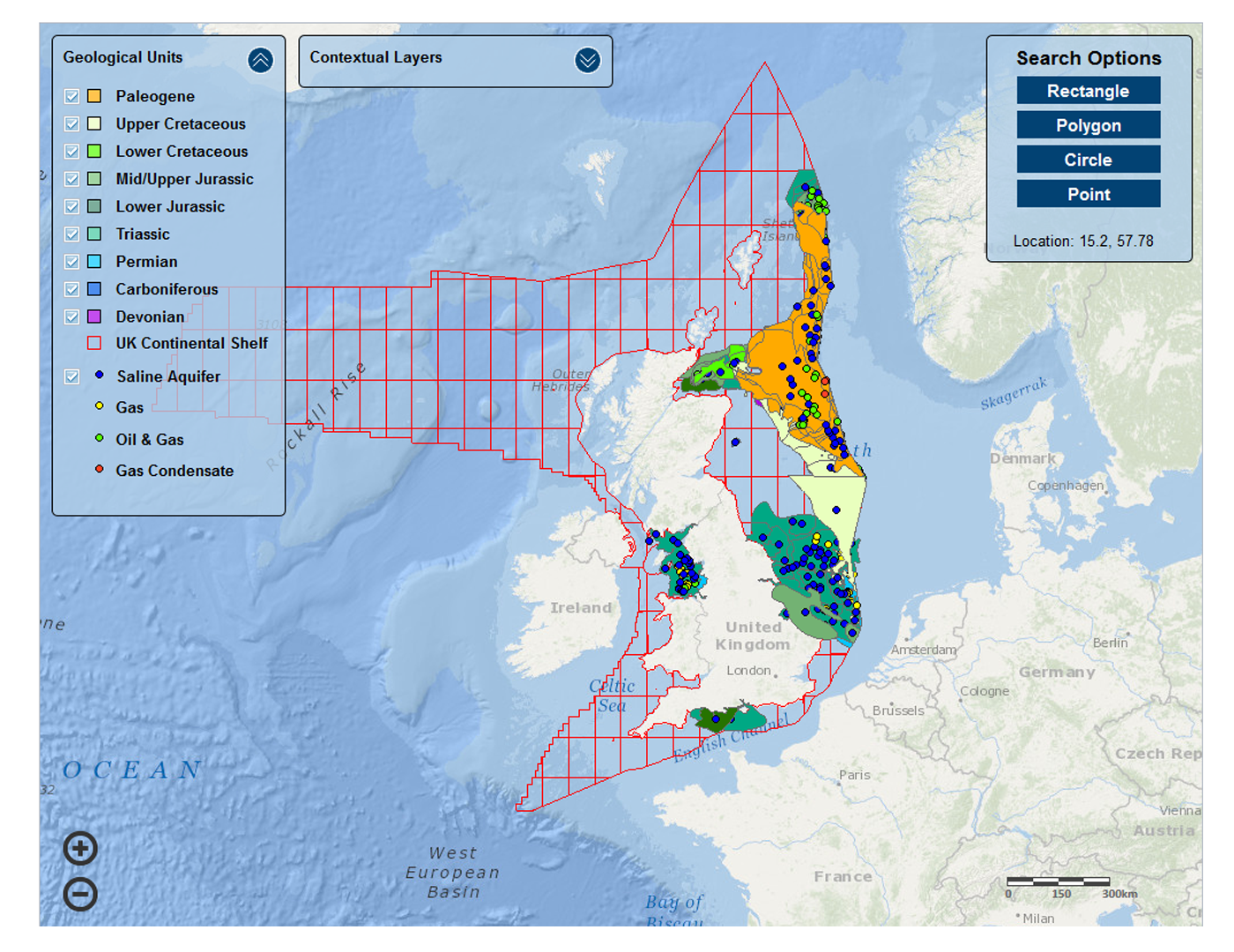Image resolution: width=1234 pixels, height=952 pixels.
Task: Choose the Point search option
Action: [x=1088, y=194]
